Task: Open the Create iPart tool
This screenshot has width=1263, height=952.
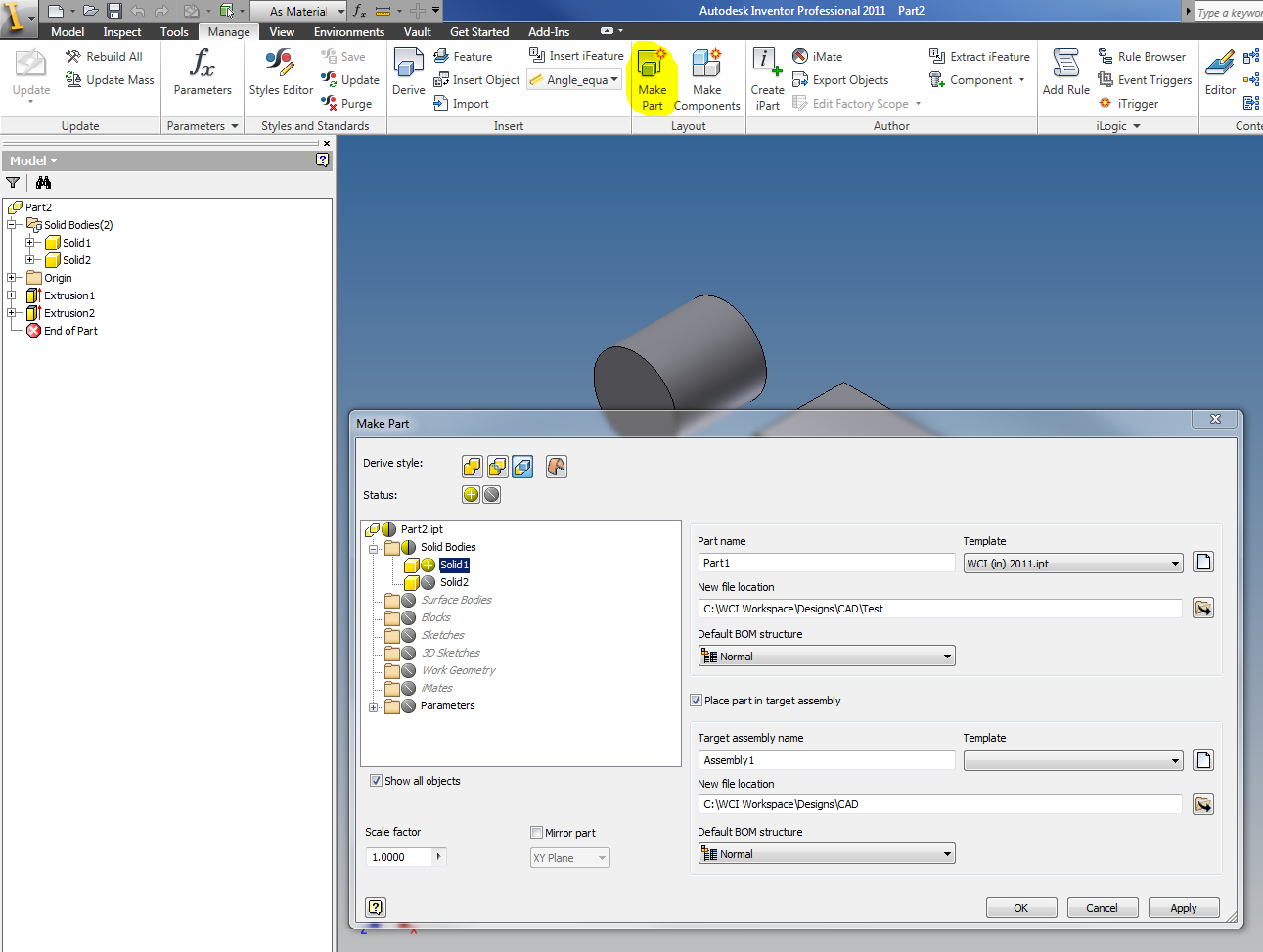Action: coord(768,78)
